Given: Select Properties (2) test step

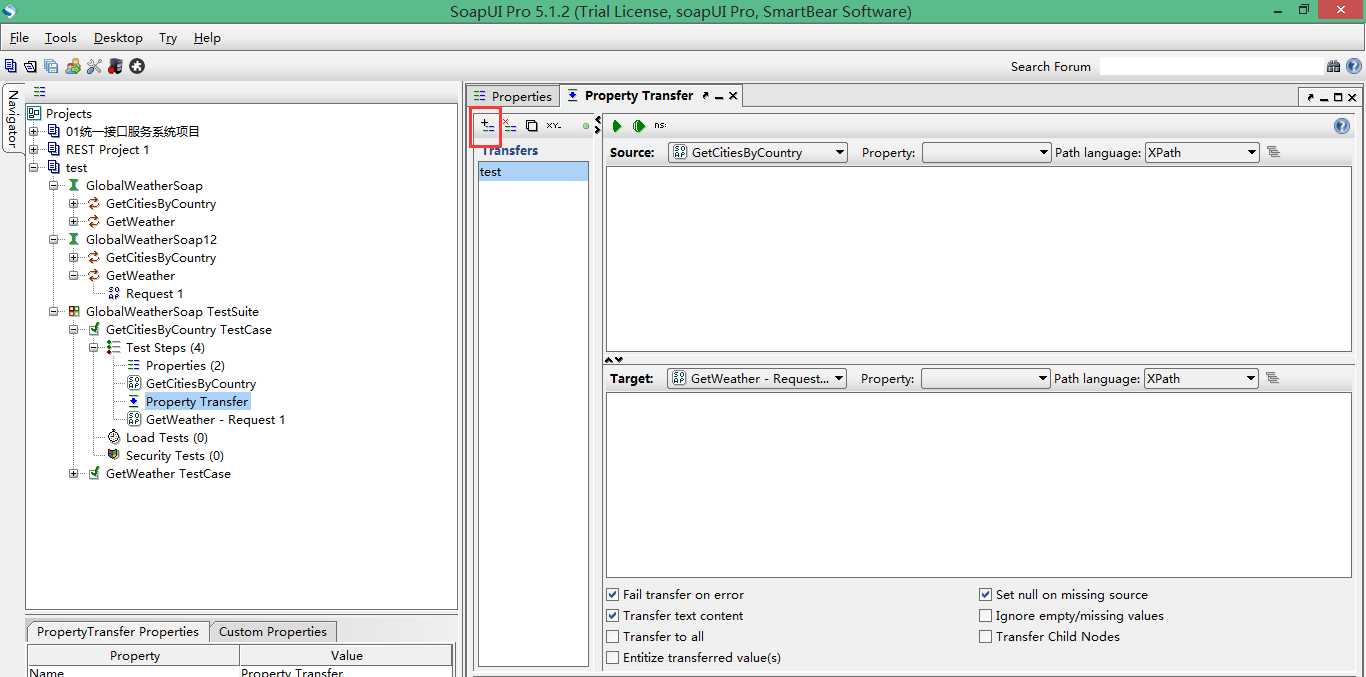Looking at the screenshot, I should click(x=185, y=365).
